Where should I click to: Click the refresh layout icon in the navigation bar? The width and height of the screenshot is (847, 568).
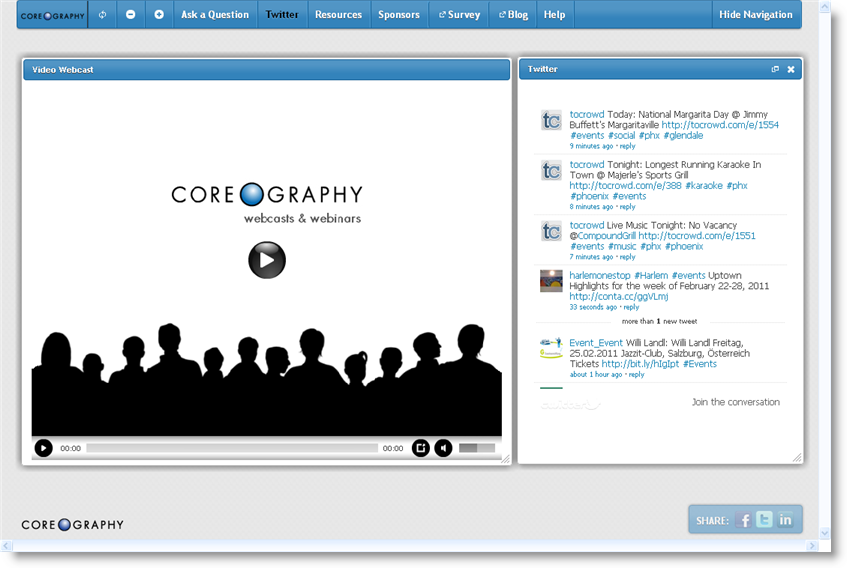(x=102, y=15)
